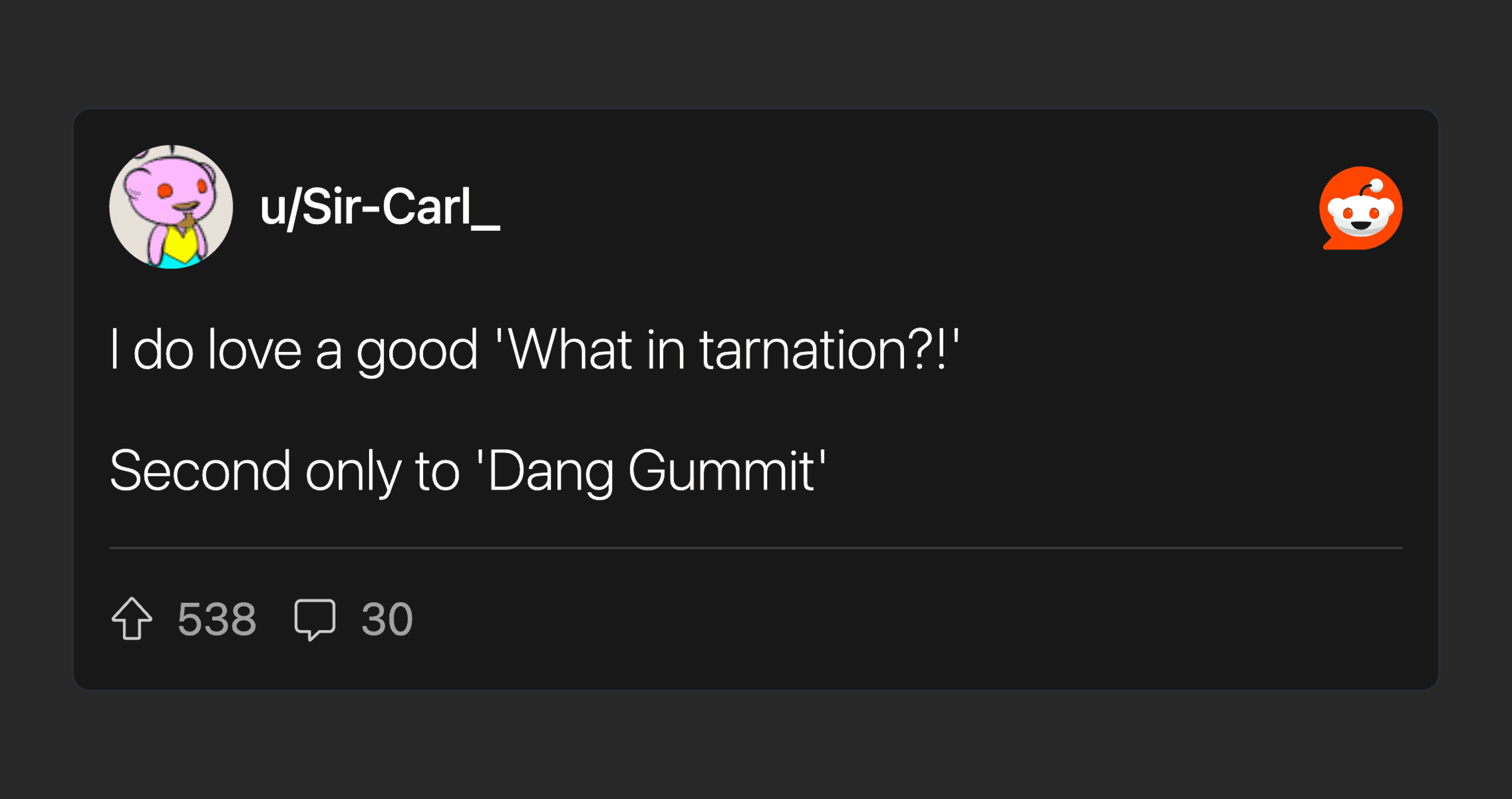The width and height of the screenshot is (1512, 799).
Task: Upvote the post using the arrow icon
Action: pyautogui.click(x=132, y=618)
